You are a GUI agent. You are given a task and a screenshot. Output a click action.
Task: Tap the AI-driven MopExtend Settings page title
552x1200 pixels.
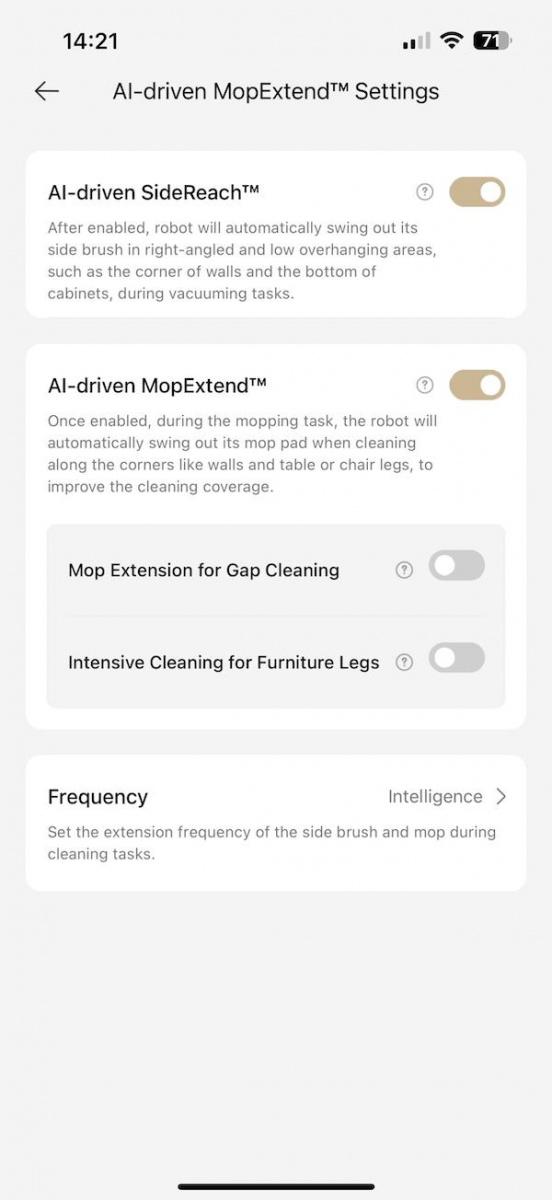276,91
